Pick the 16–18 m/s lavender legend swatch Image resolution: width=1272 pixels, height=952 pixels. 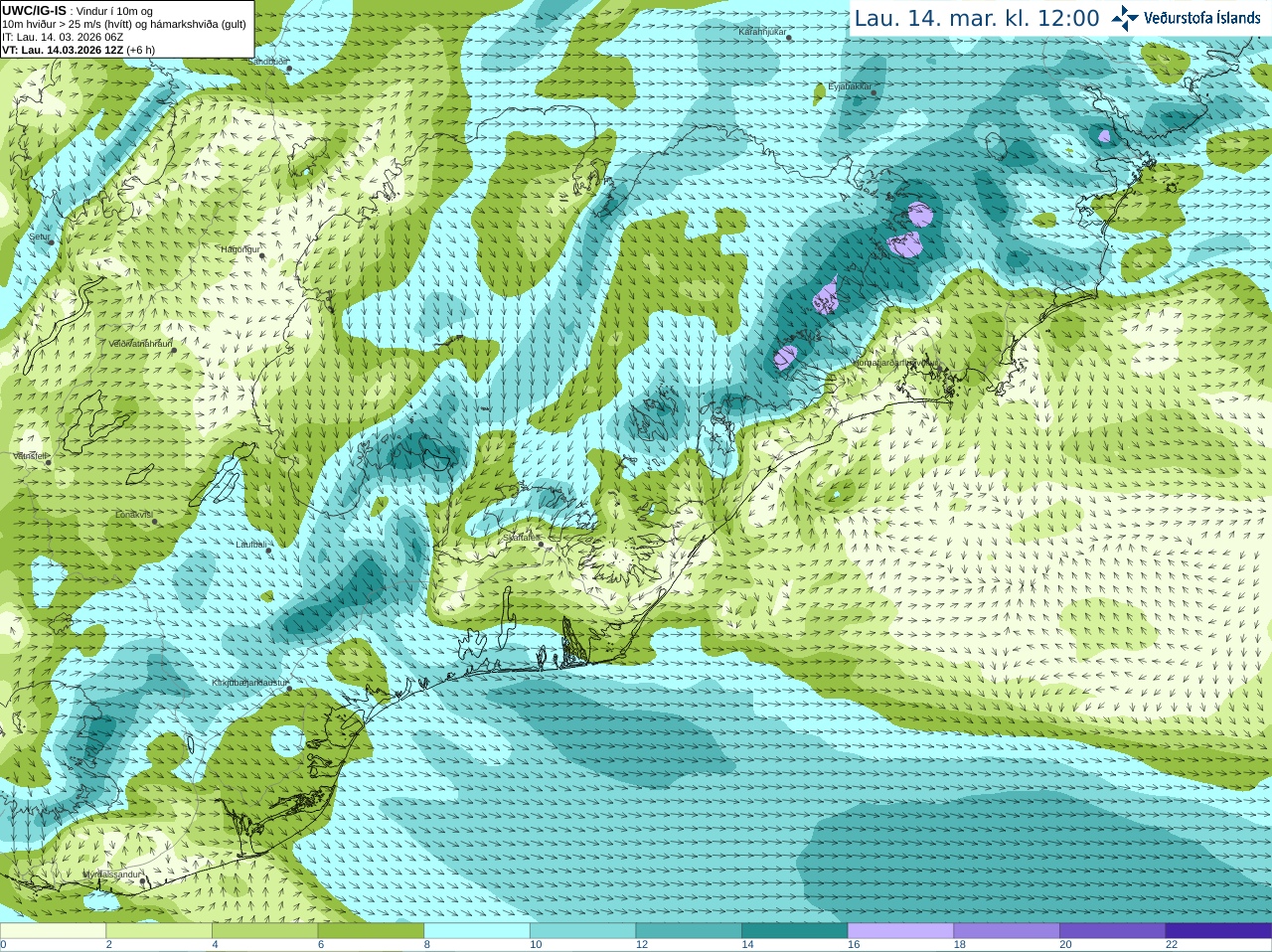[x=900, y=931]
